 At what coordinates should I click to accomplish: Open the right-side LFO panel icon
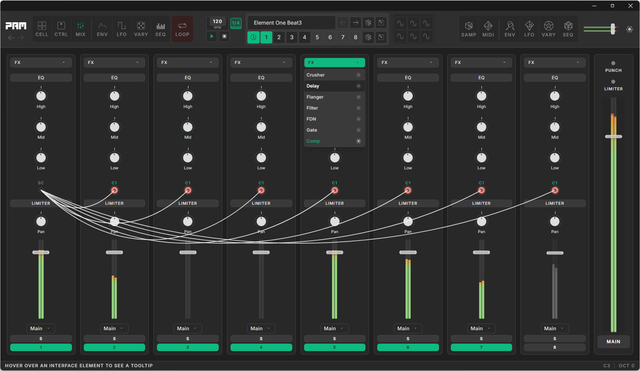pos(529,29)
